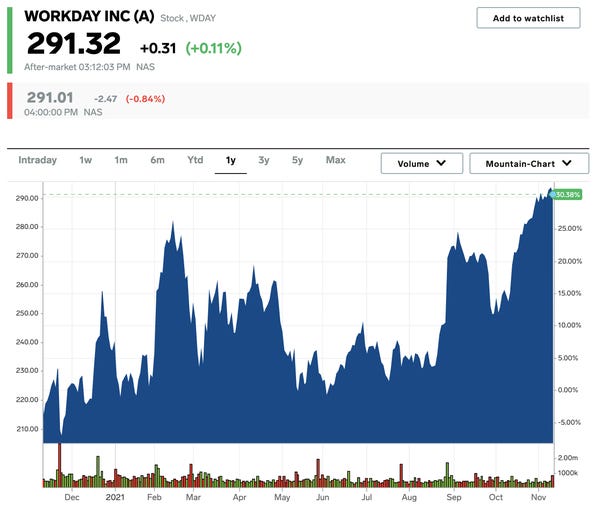Screen dimensions: 600x513
Task: Click the Feb month axis label
Action: [154, 497]
